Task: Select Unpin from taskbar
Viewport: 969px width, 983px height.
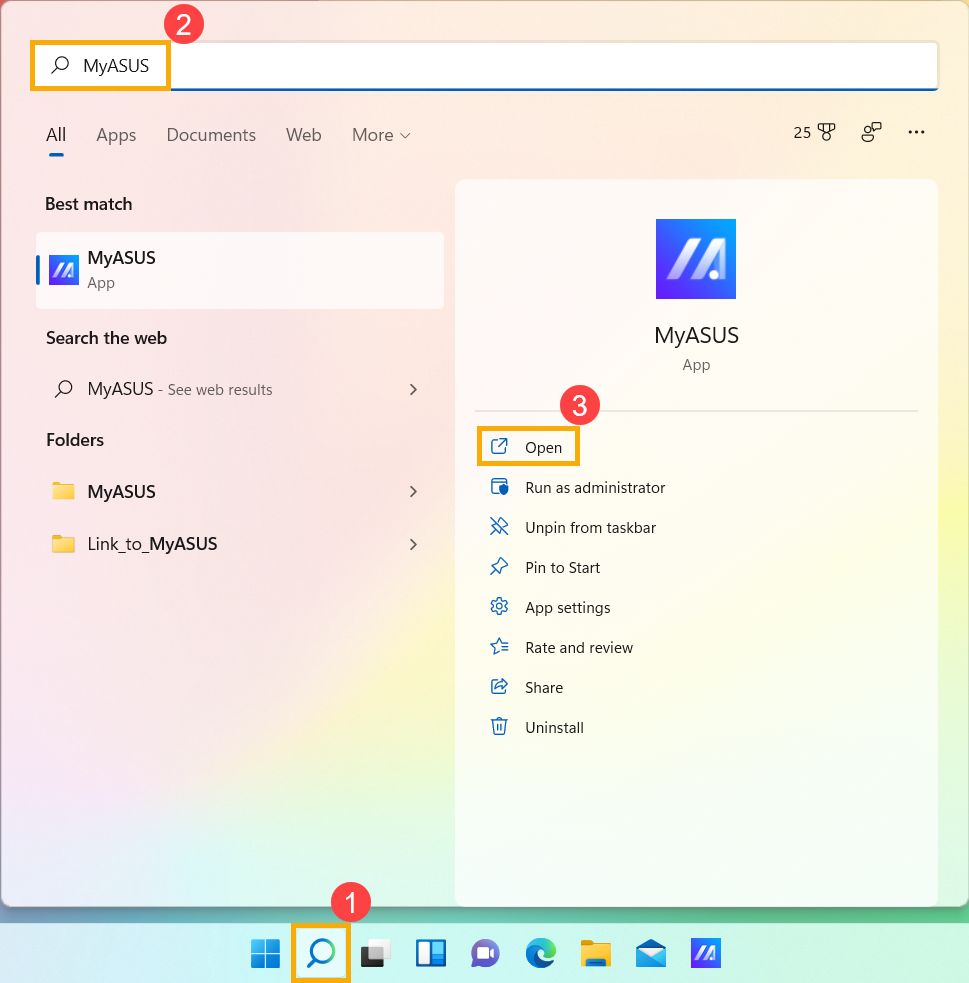Action: pos(572,527)
